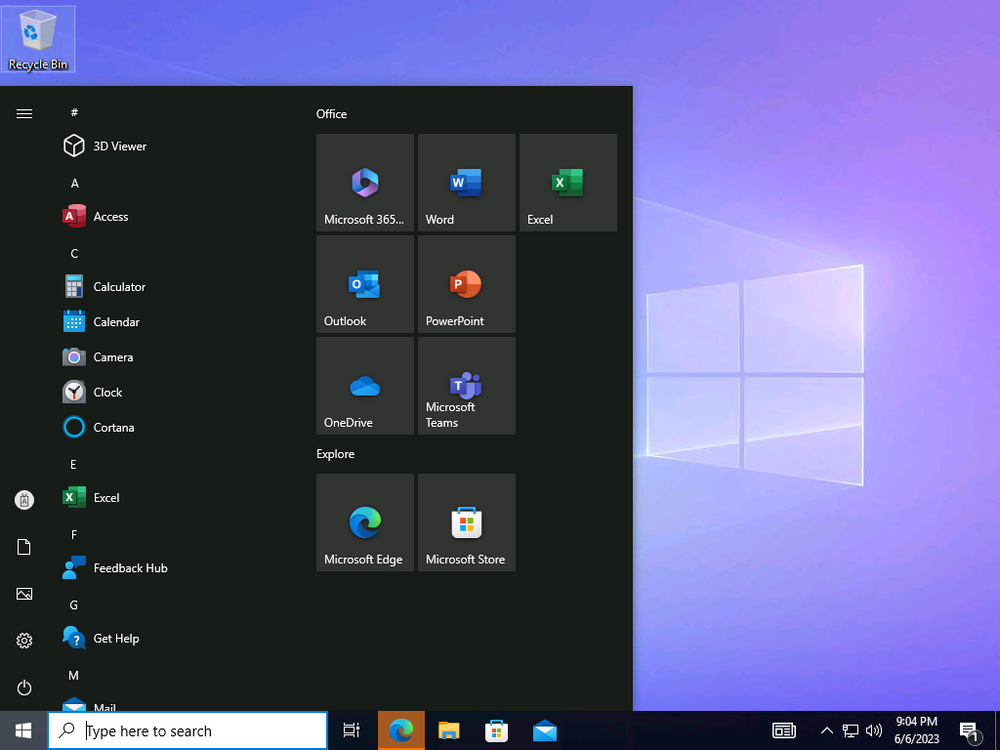Open the notification Action Center
Image resolution: width=1000 pixels, height=750 pixels.
pos(970,732)
